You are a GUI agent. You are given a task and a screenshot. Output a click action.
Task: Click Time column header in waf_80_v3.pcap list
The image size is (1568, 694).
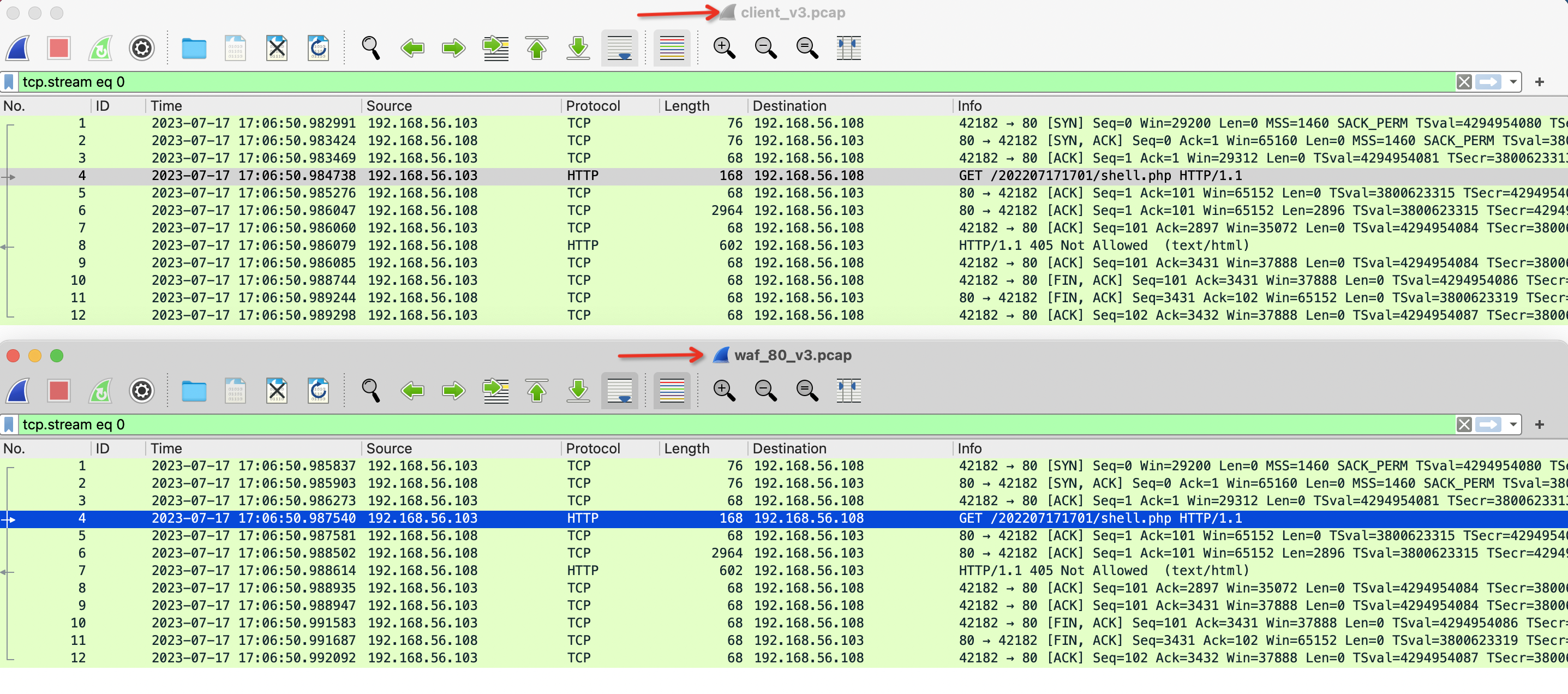click(166, 448)
